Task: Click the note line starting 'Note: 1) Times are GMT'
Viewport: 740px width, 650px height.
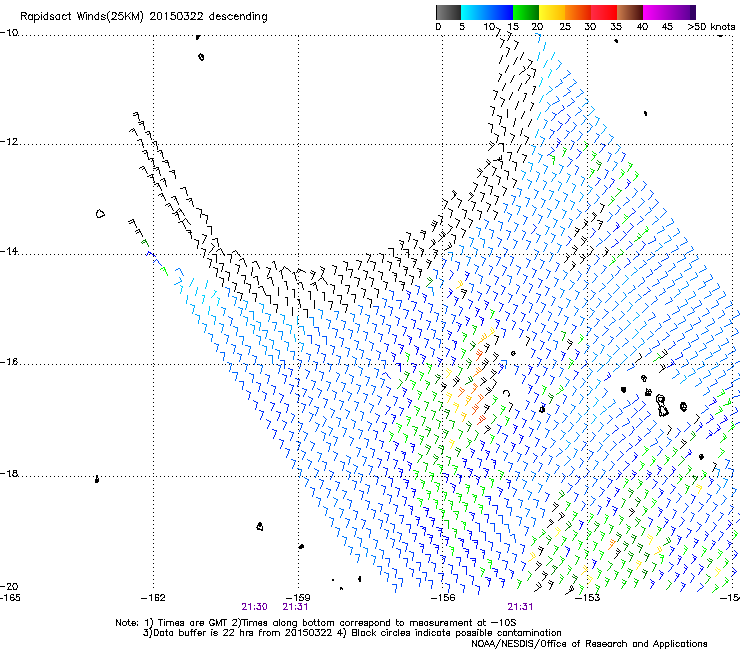Action: tap(316, 623)
